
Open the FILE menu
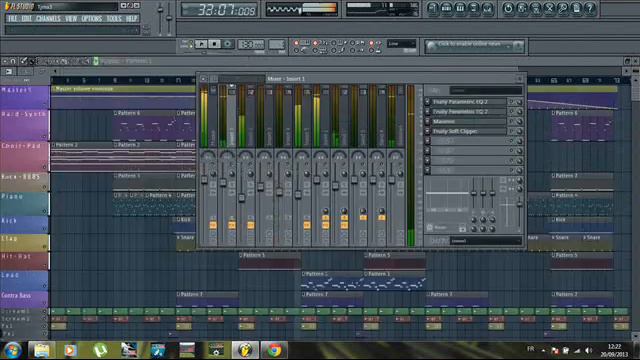pyautogui.click(x=13, y=19)
